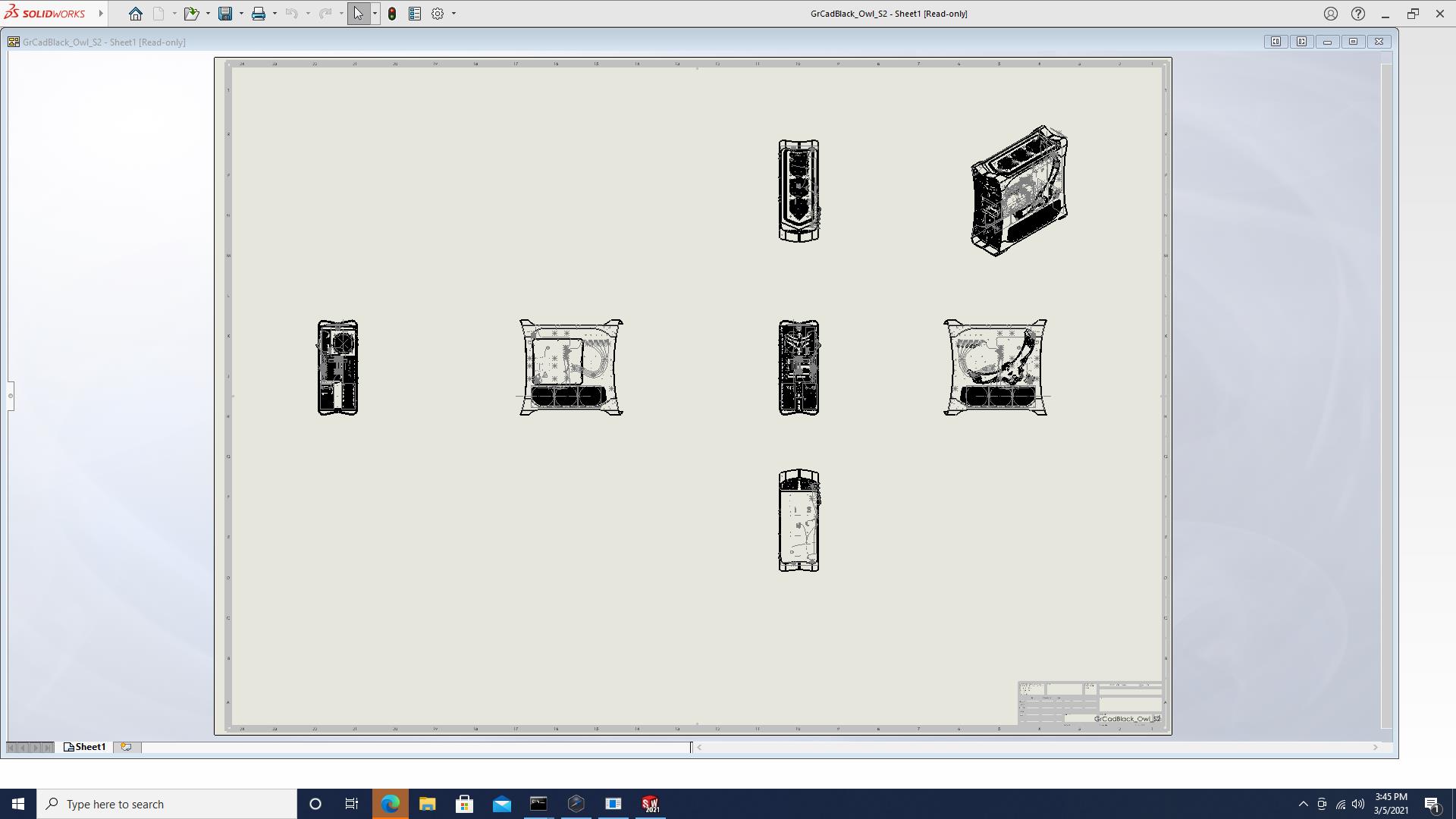Expand the Options gear dropdown arrow
Viewport: 1456px width, 819px height.
pyautogui.click(x=453, y=14)
